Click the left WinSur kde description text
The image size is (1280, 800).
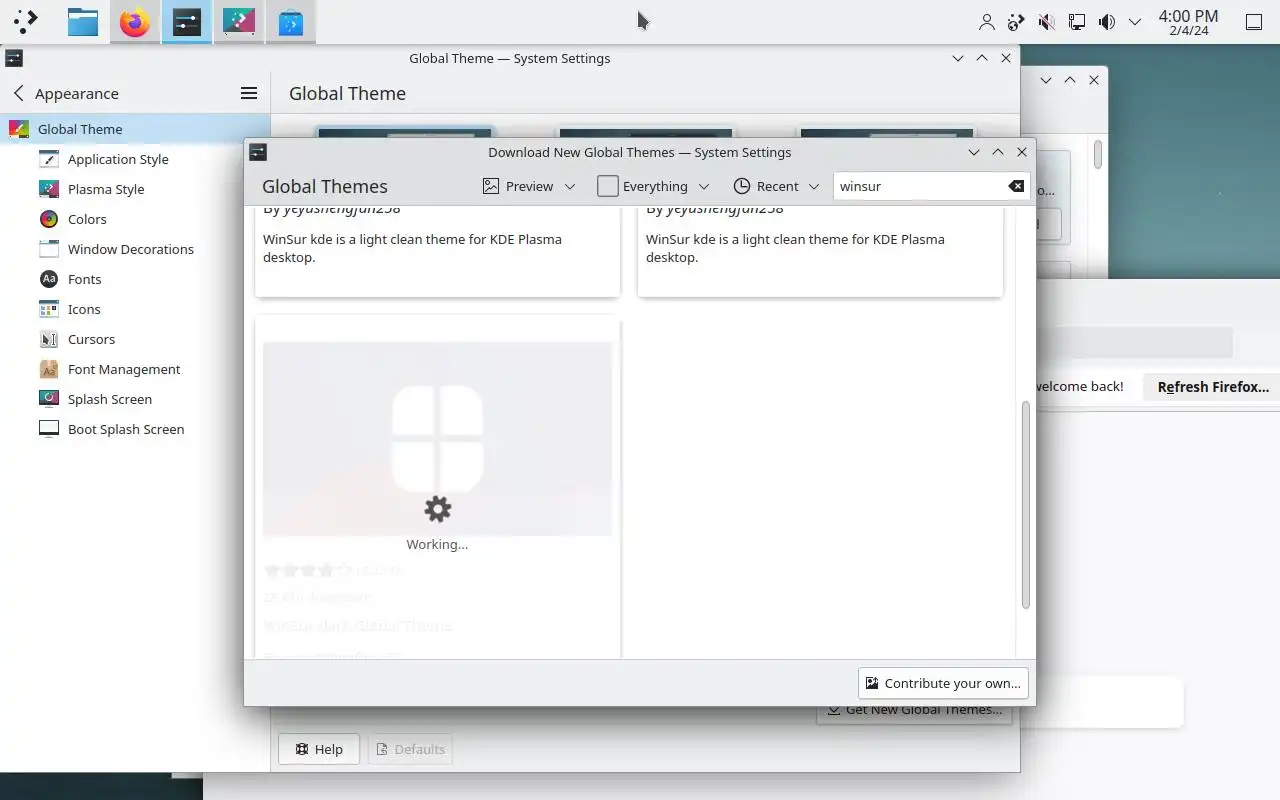412,248
